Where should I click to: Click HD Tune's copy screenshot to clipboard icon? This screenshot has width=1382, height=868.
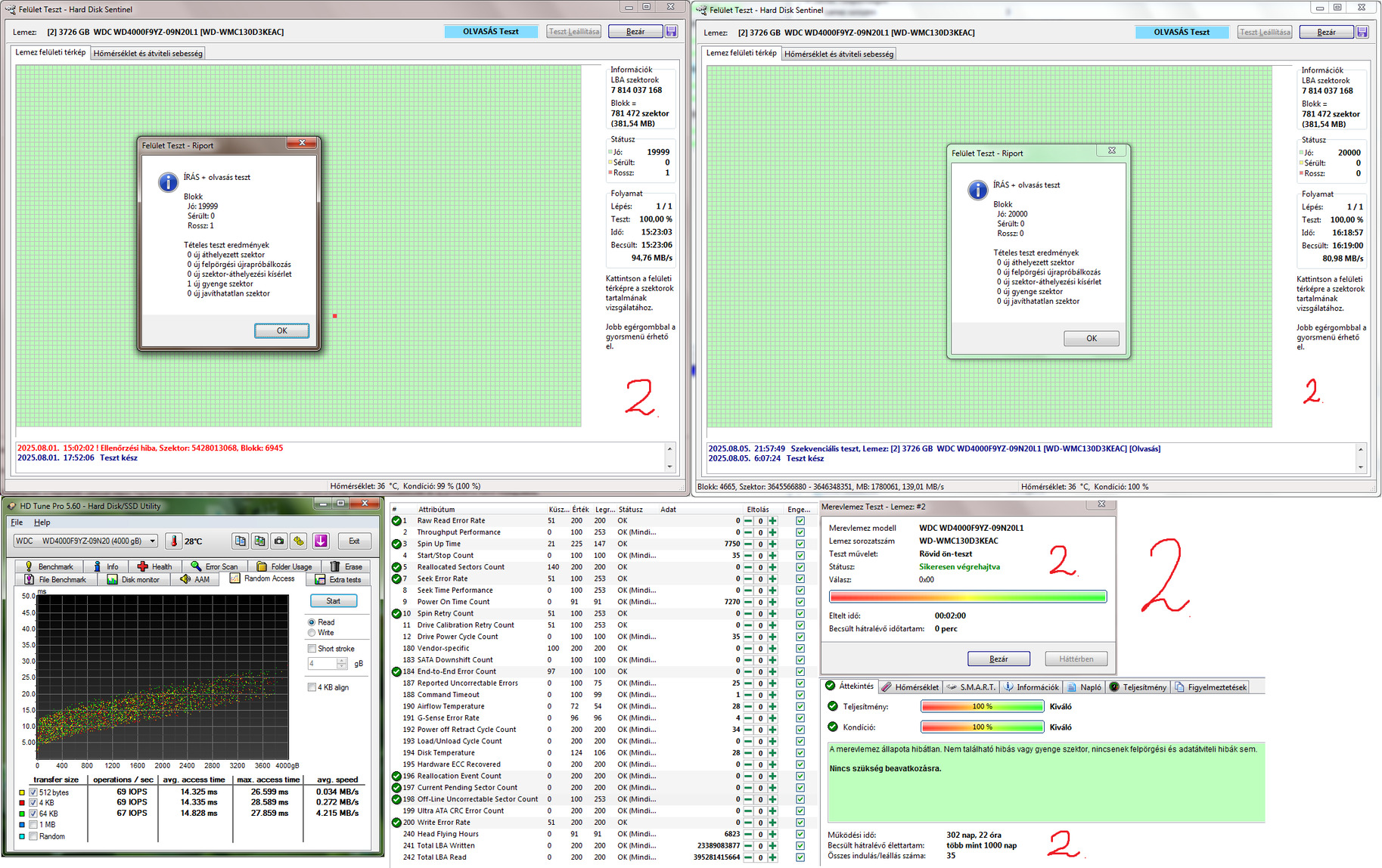(260, 541)
